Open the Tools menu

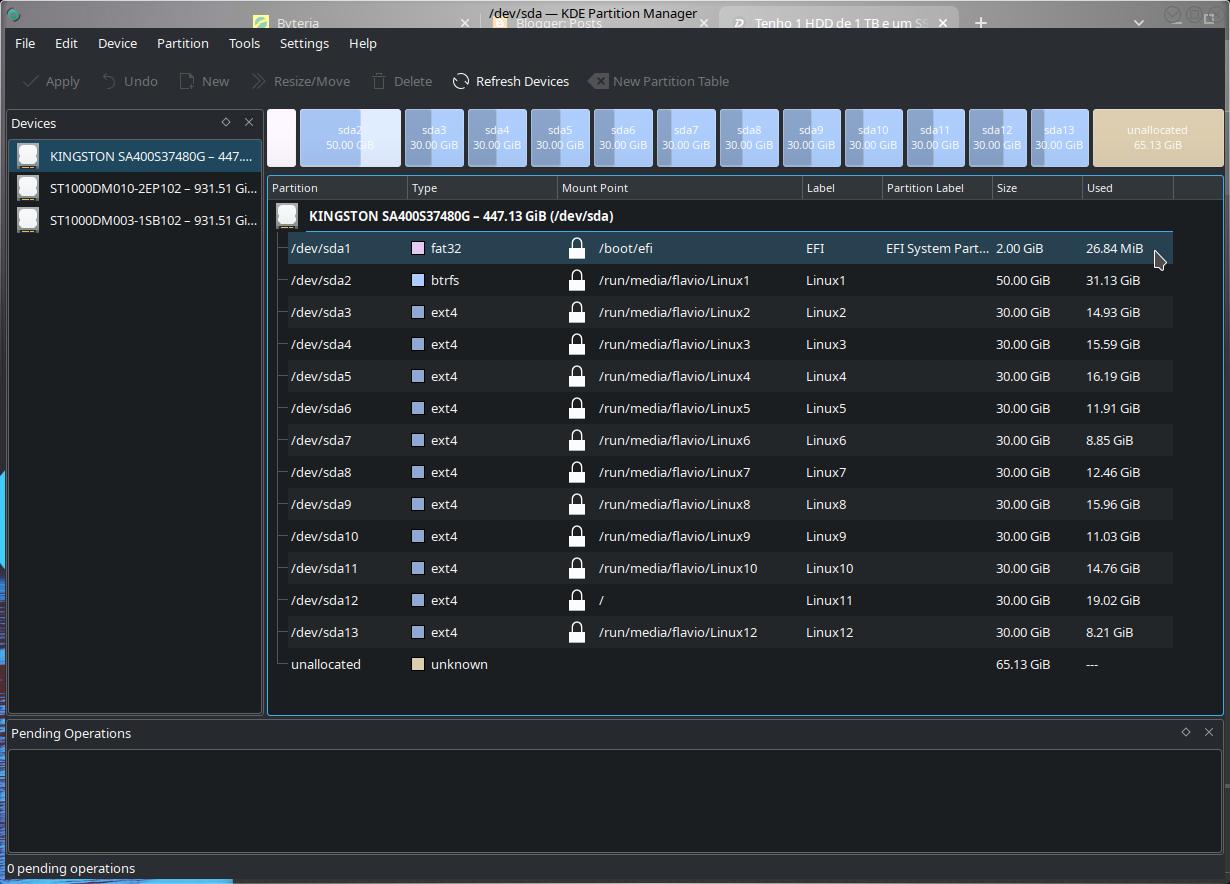(x=244, y=43)
